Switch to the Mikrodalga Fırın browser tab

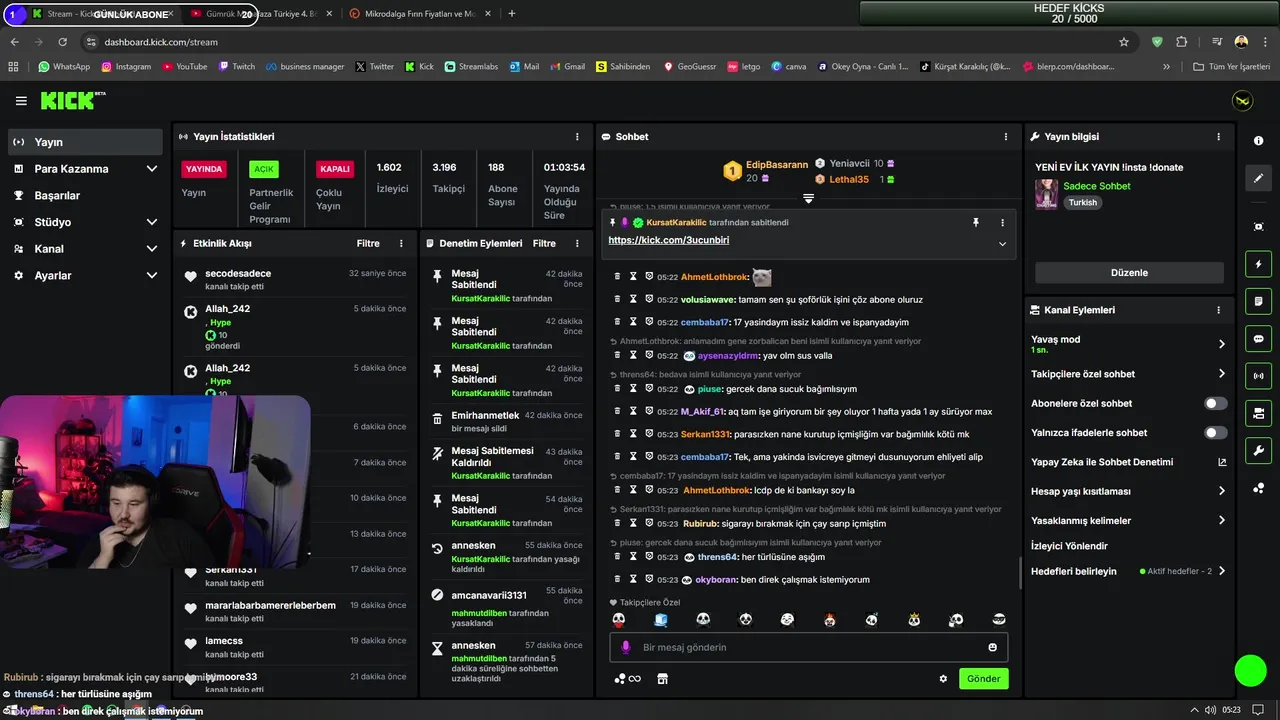[x=419, y=14]
